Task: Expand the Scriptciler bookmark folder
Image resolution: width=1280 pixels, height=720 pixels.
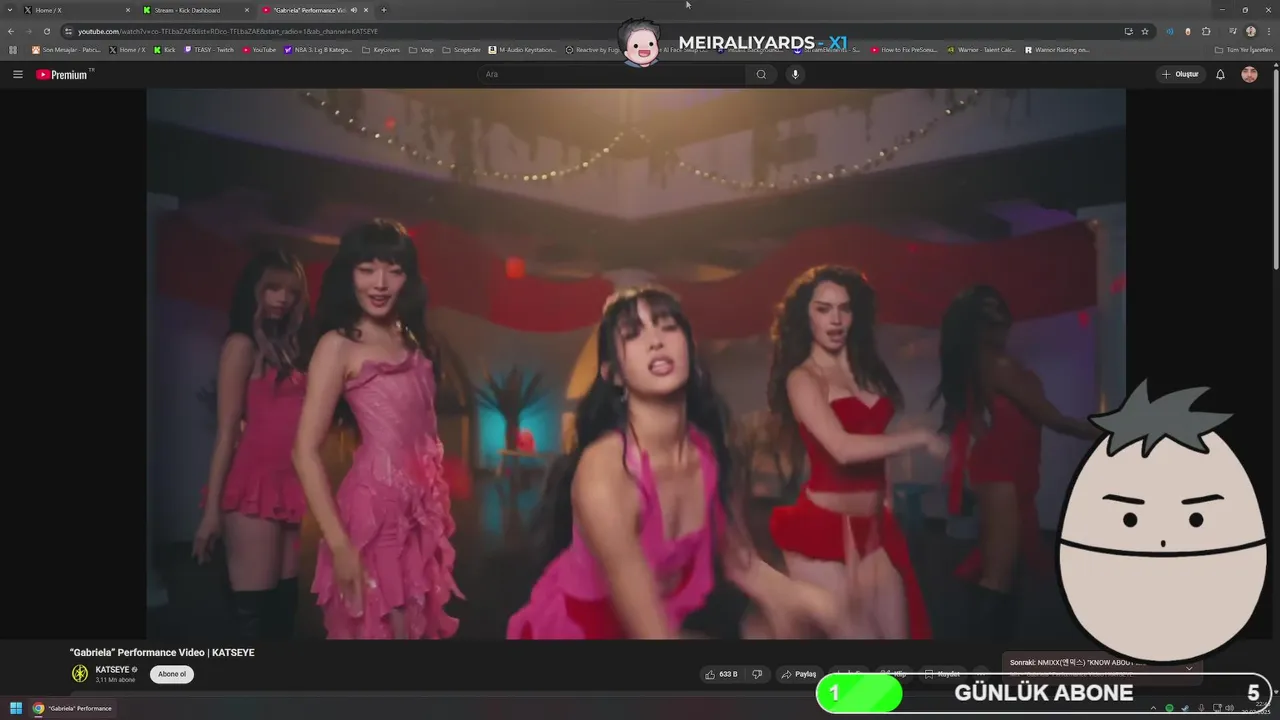Action: tap(462, 49)
